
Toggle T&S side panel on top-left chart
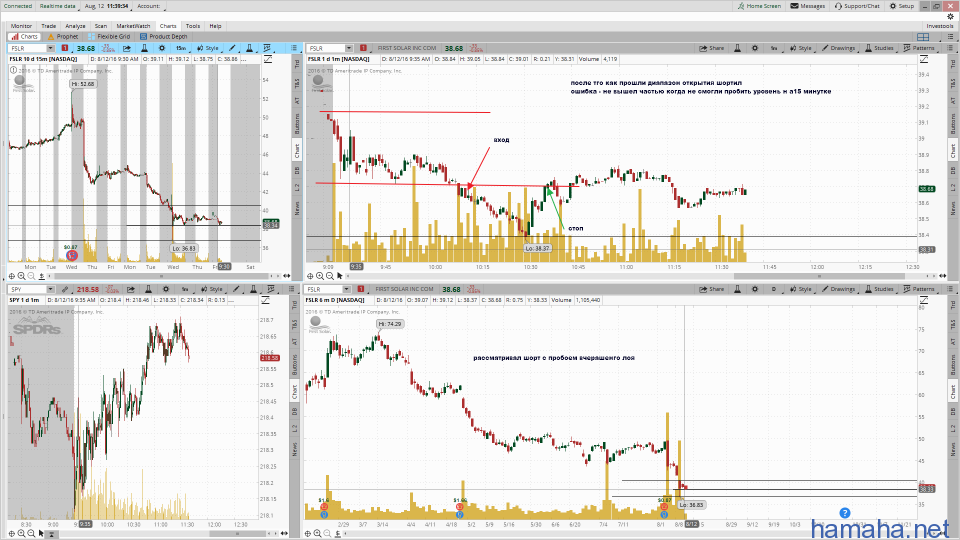tap(297, 83)
